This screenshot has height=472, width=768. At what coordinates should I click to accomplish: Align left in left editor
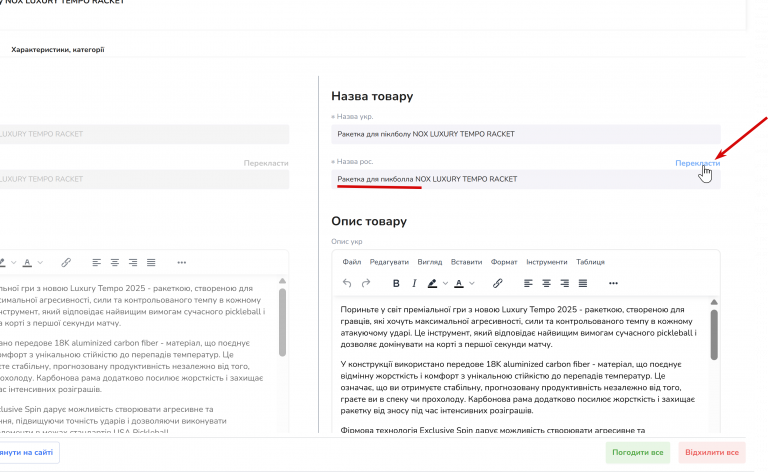click(x=96, y=262)
